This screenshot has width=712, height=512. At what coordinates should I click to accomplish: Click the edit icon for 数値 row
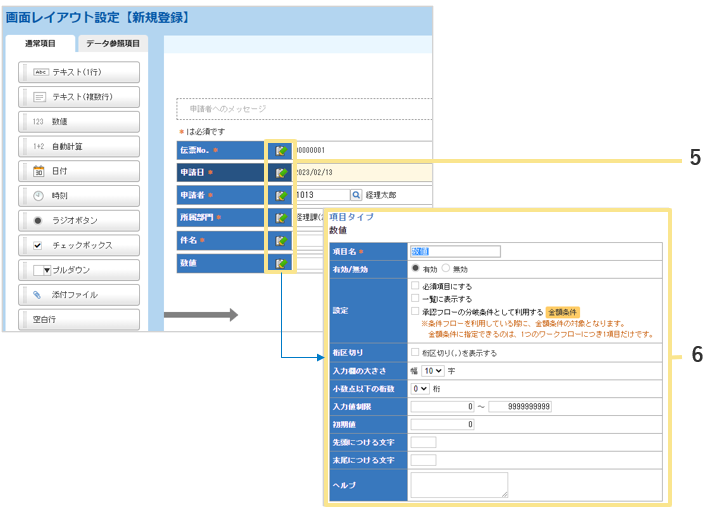point(281,263)
